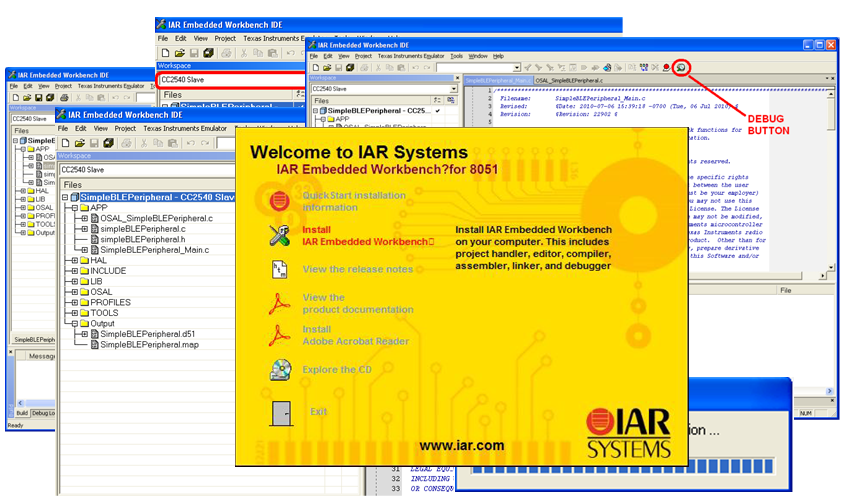Close Workspace panel in code editor window

pyautogui.click(x=458, y=78)
